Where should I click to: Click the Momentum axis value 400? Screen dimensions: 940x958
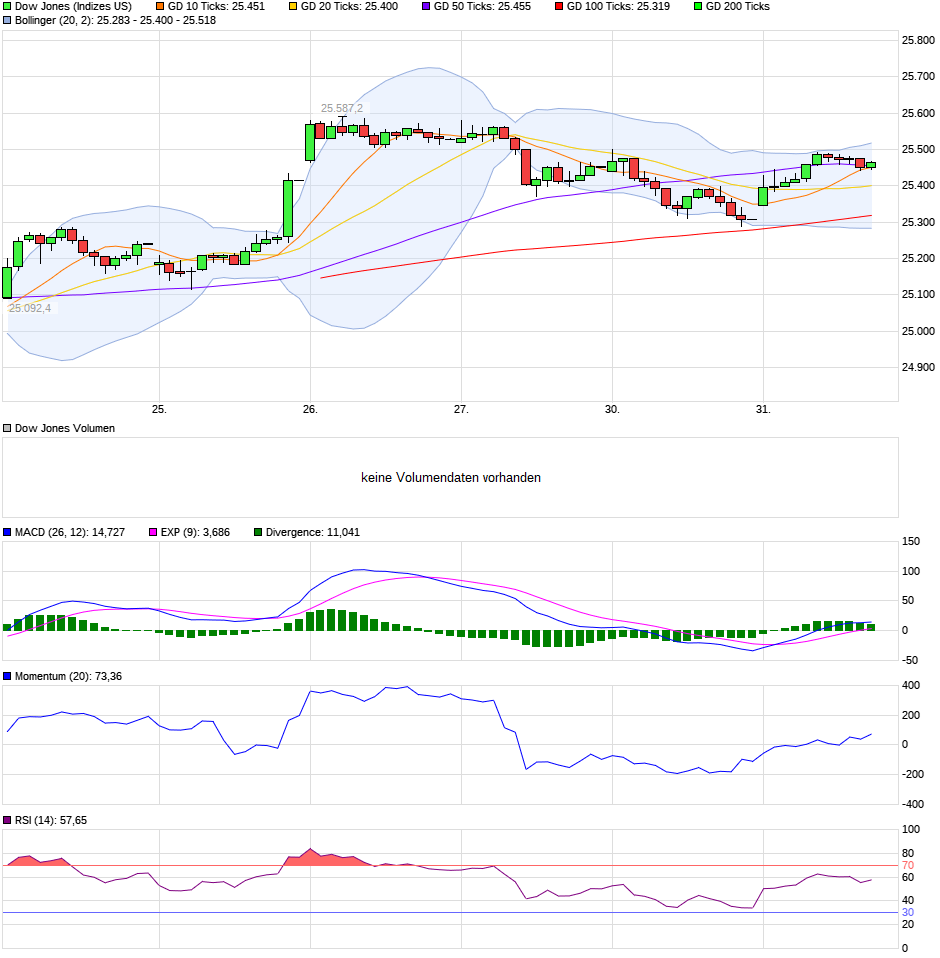(911, 686)
